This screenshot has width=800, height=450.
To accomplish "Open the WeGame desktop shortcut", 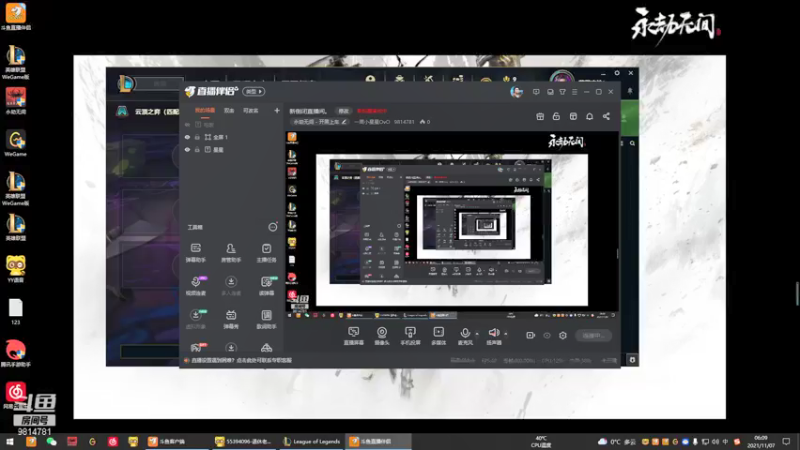I will click(15, 143).
